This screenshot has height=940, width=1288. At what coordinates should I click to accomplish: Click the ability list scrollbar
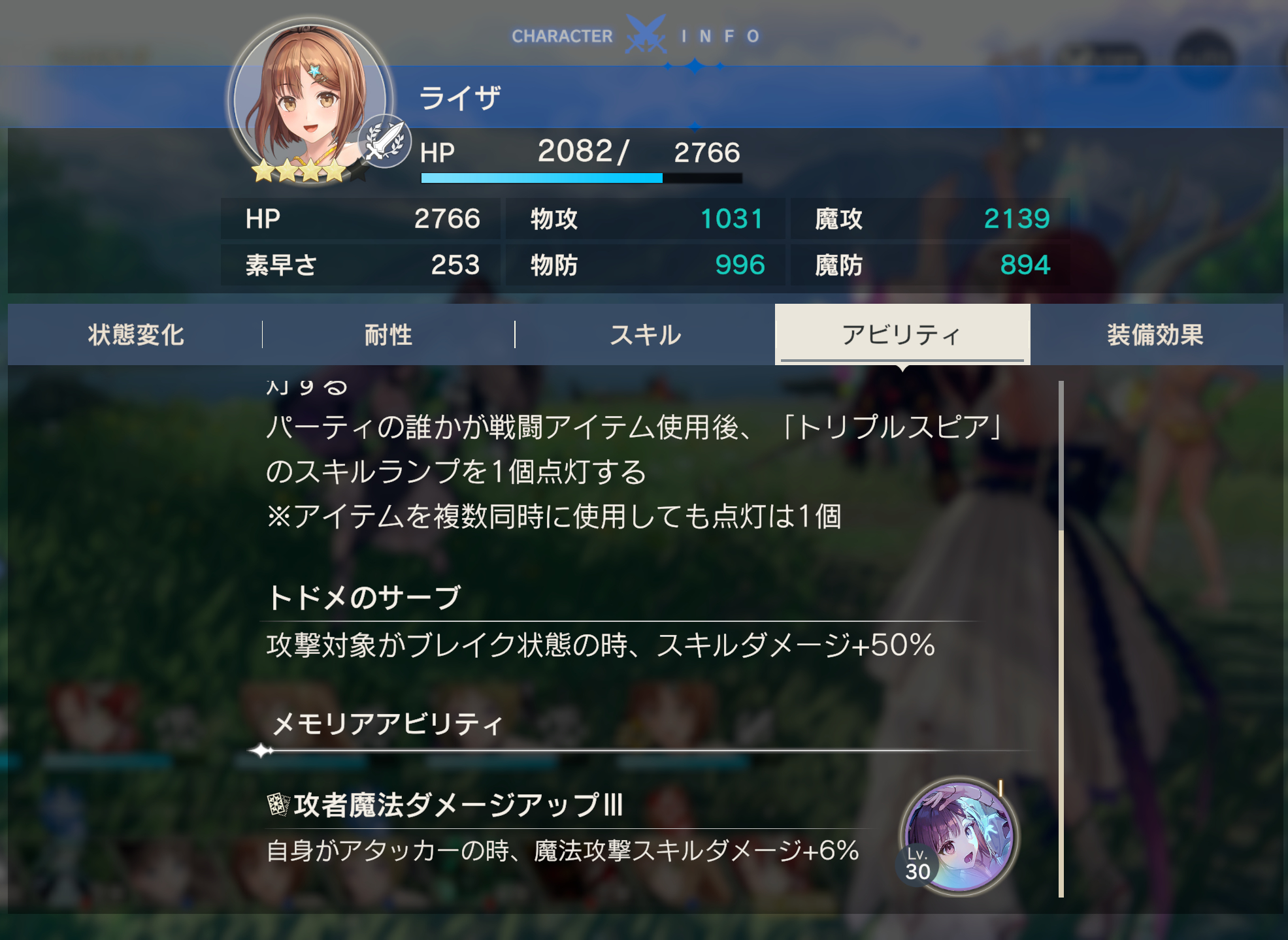click(x=1061, y=639)
